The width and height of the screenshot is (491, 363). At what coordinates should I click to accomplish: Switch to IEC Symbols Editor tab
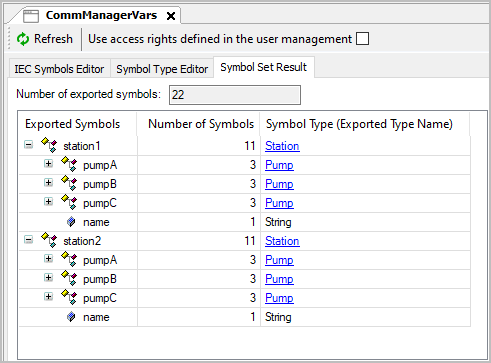pyautogui.click(x=59, y=69)
